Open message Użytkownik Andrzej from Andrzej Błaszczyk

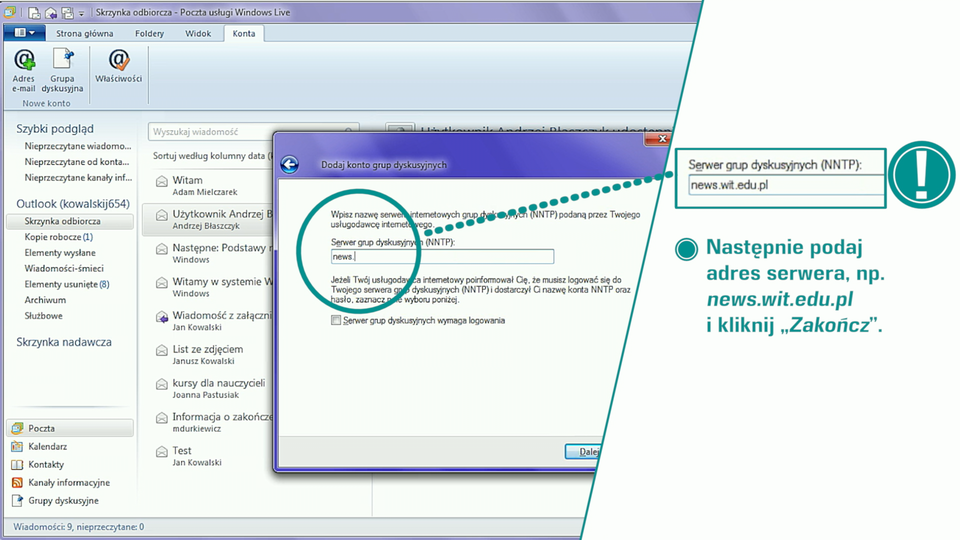[208, 219]
